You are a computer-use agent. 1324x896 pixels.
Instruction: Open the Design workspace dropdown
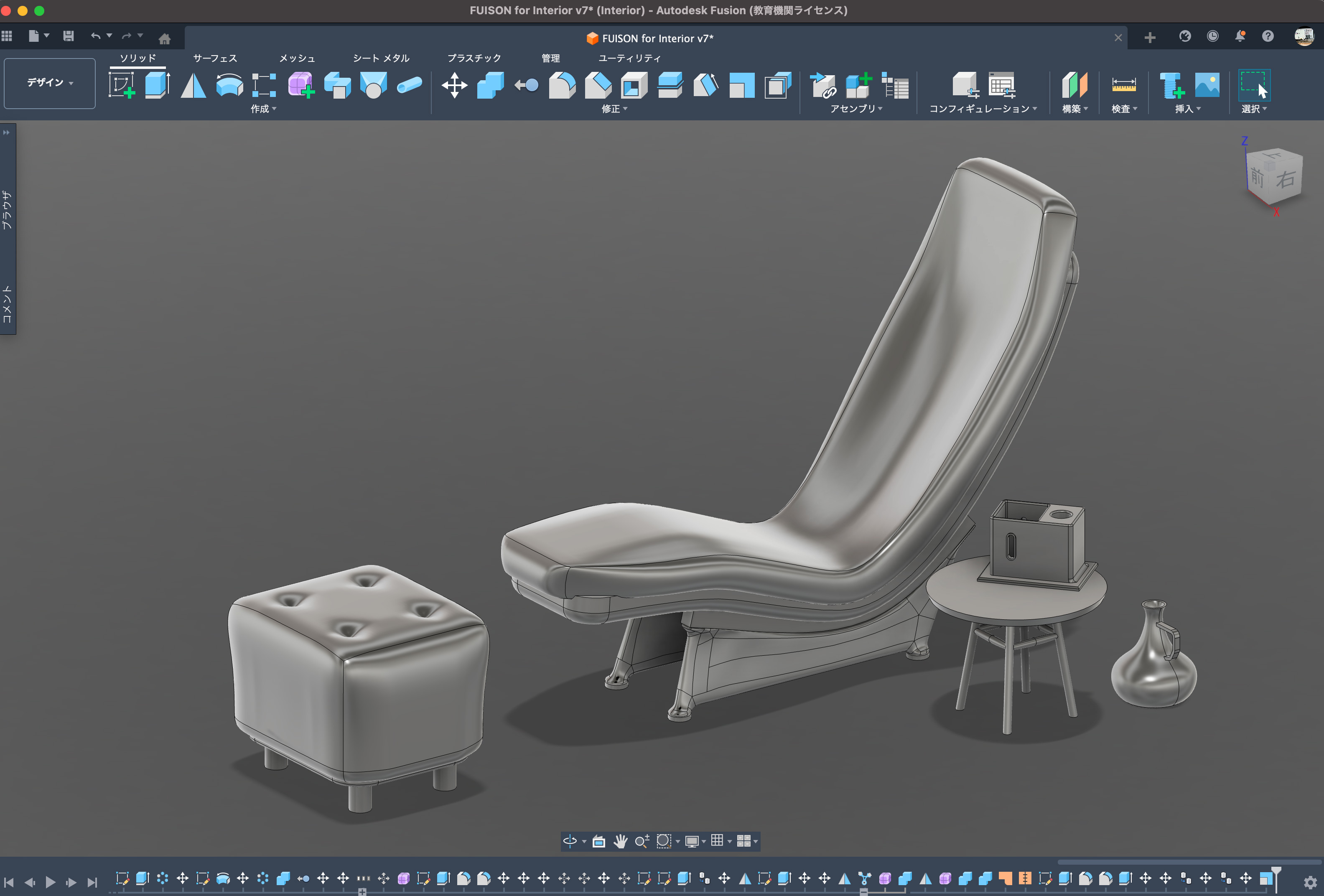tap(50, 83)
